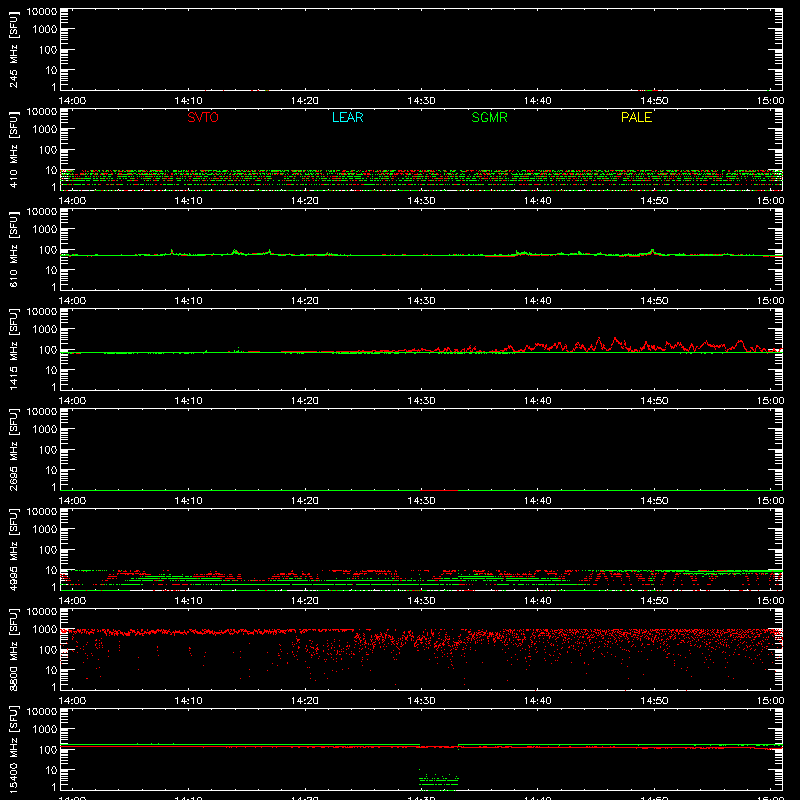Click the 10 tick label on 1415 MHz axis
800x800 pixels.
coord(51,370)
